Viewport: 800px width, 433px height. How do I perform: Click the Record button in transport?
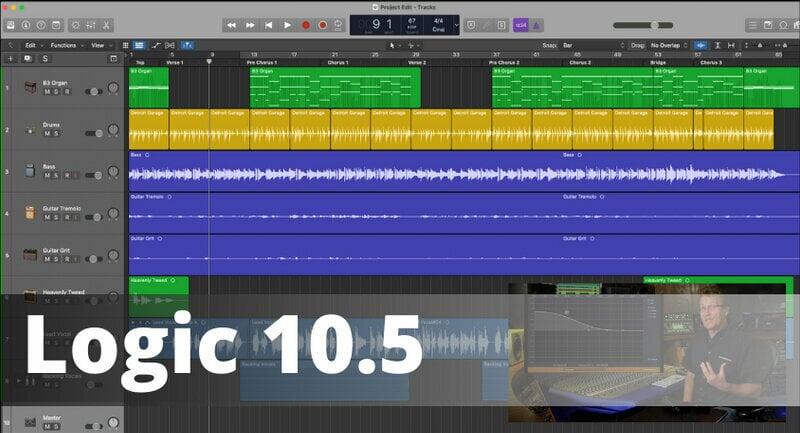[306, 24]
